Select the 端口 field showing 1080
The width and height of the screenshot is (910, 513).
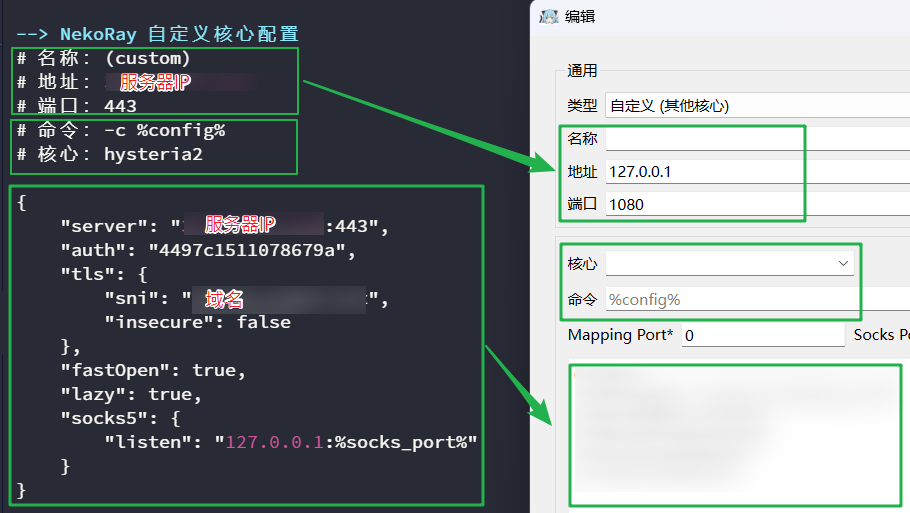[x=756, y=204]
